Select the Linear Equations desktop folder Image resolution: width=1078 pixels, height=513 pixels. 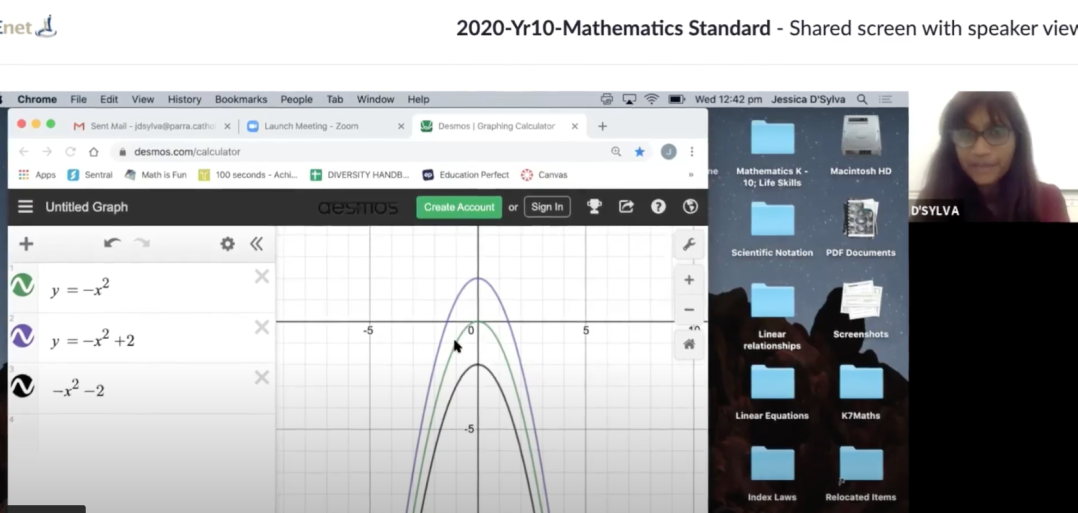click(x=772, y=391)
